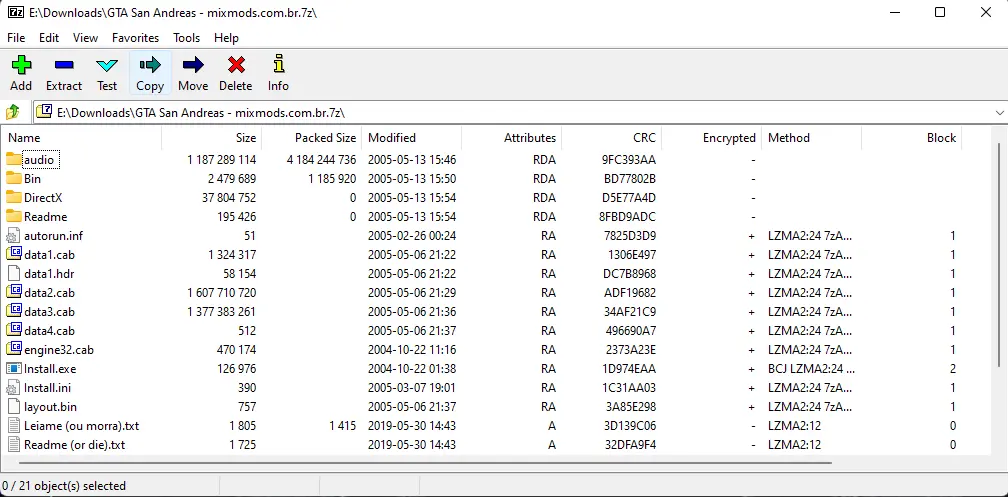The height and width of the screenshot is (497, 1008).
Task: Click the data4.cab file icon
Action: coord(14,330)
